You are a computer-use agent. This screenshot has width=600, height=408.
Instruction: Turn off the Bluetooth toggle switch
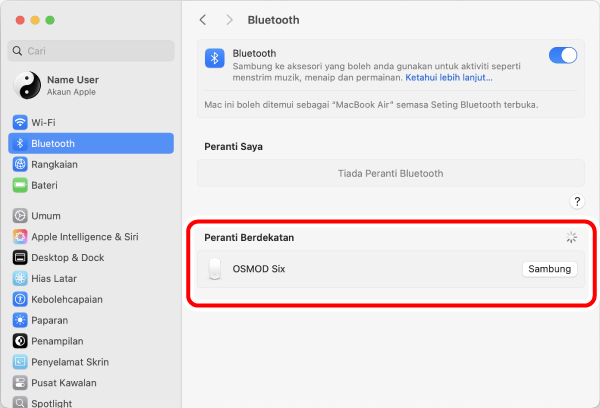pos(563,56)
